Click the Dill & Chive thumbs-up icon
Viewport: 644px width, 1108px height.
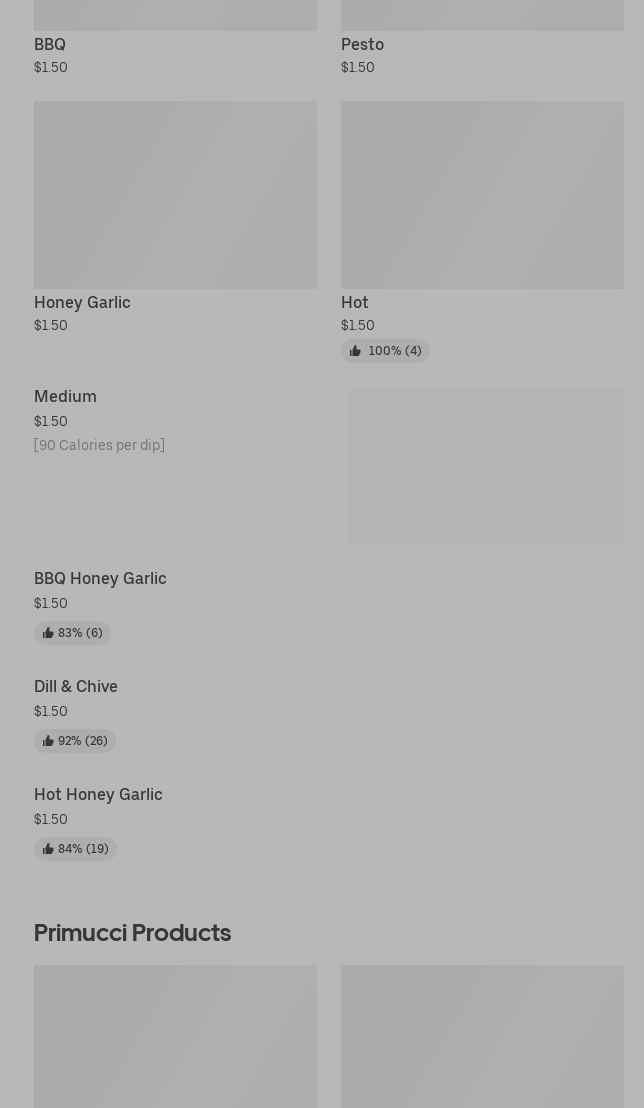[x=48, y=741]
